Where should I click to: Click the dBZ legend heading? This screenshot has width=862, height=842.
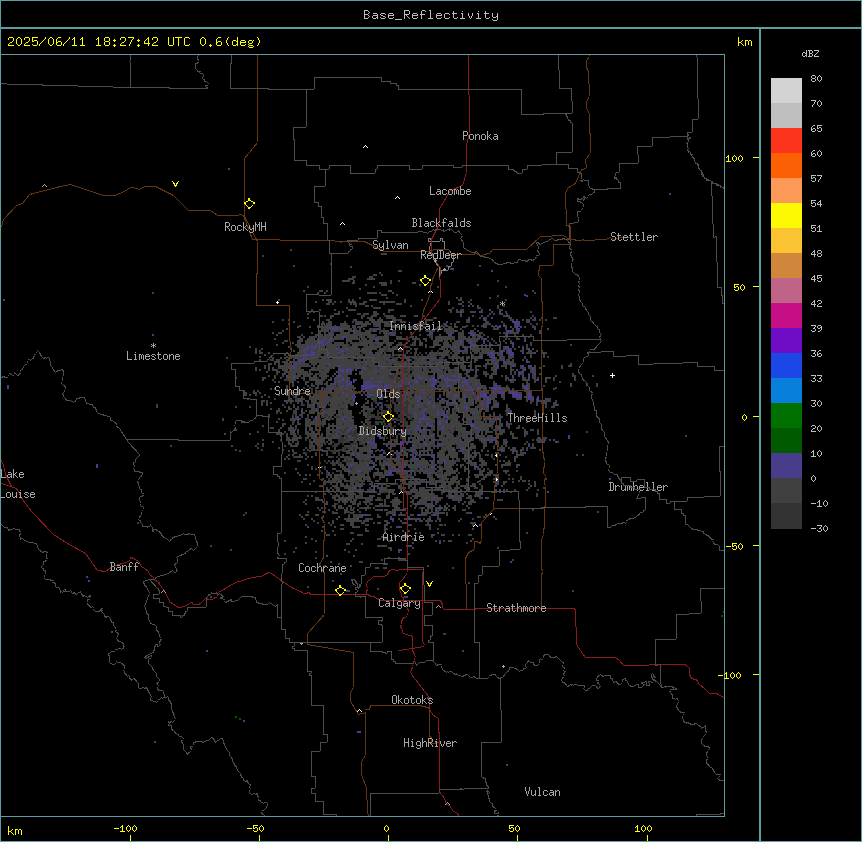point(810,53)
